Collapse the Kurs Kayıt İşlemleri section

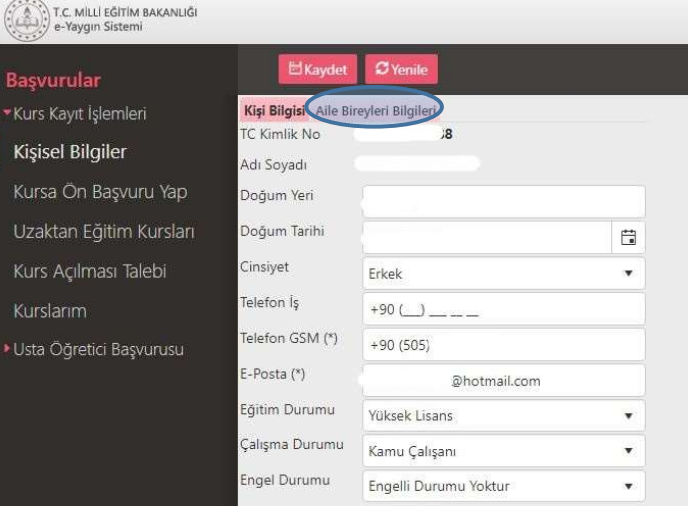point(76,114)
